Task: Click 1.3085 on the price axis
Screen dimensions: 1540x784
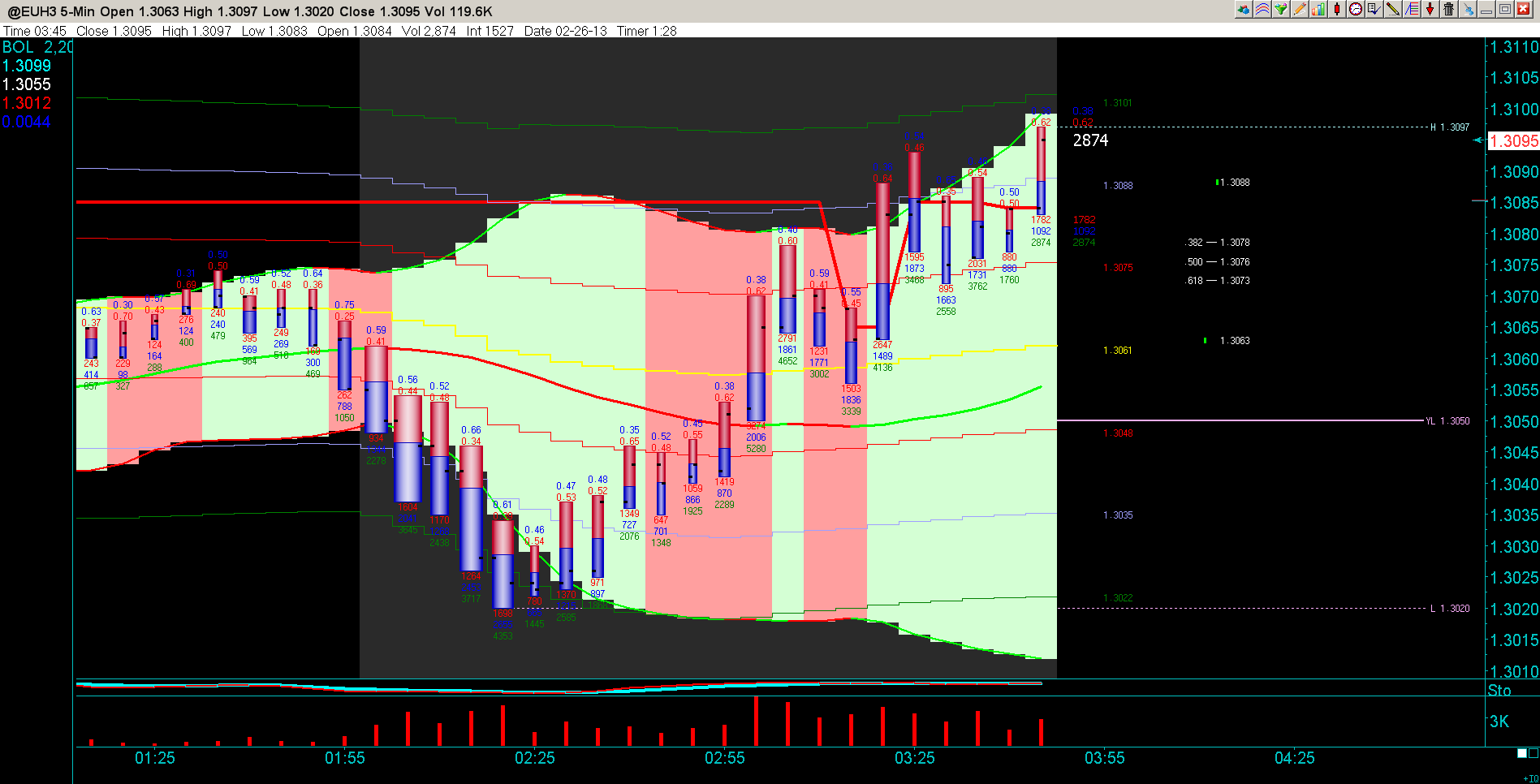Action: click(x=1515, y=203)
